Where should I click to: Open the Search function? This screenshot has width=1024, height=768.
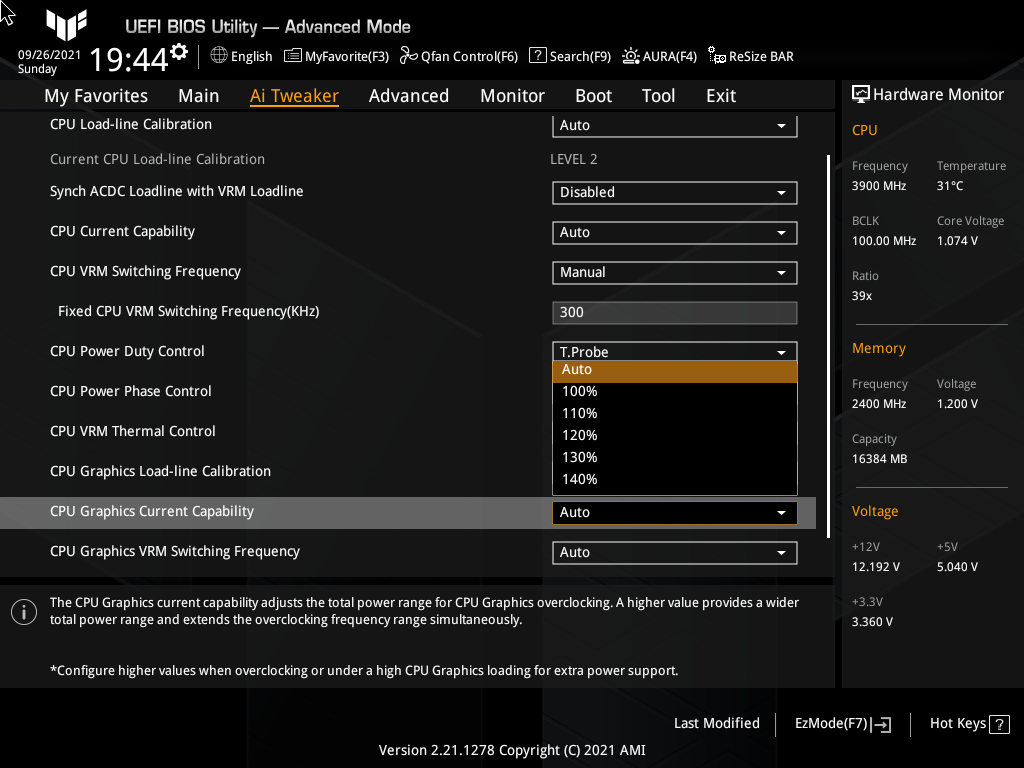pyautogui.click(x=569, y=57)
